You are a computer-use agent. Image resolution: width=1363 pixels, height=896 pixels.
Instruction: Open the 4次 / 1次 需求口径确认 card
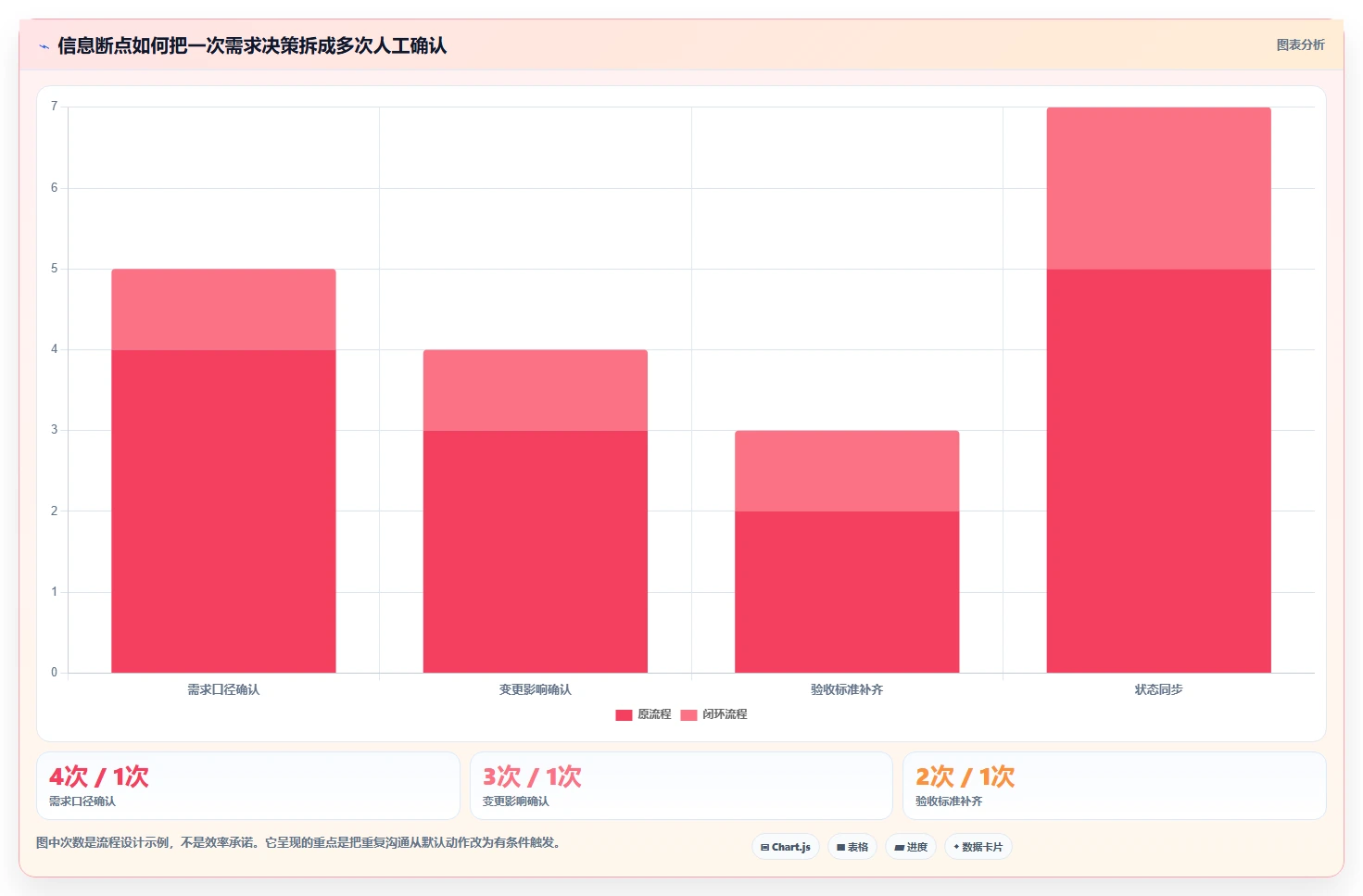[x=248, y=786]
